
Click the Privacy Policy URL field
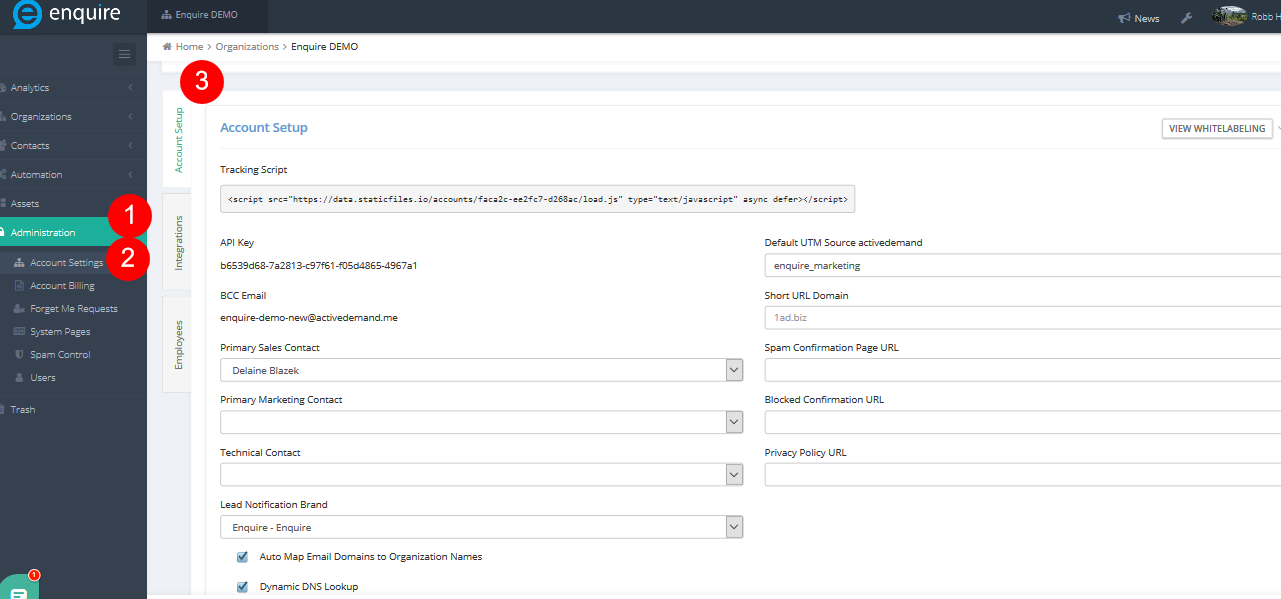[1022, 475]
